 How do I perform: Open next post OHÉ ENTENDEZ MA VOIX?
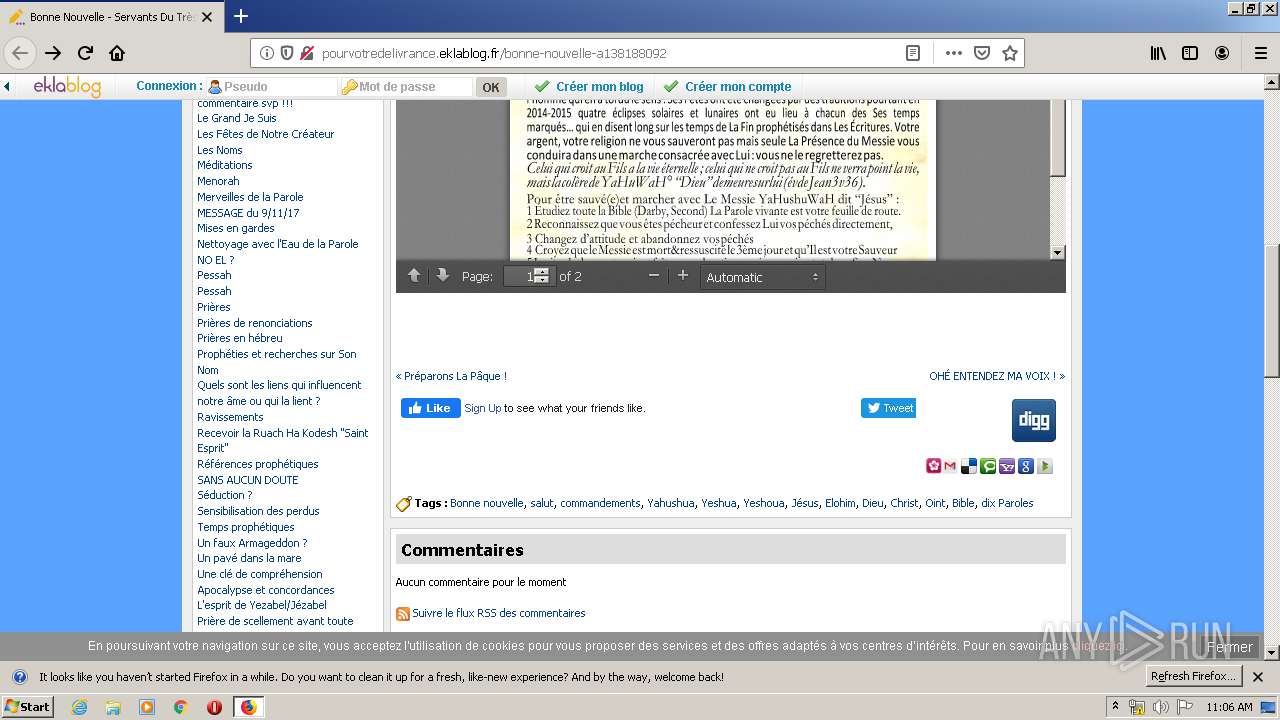(x=997, y=376)
